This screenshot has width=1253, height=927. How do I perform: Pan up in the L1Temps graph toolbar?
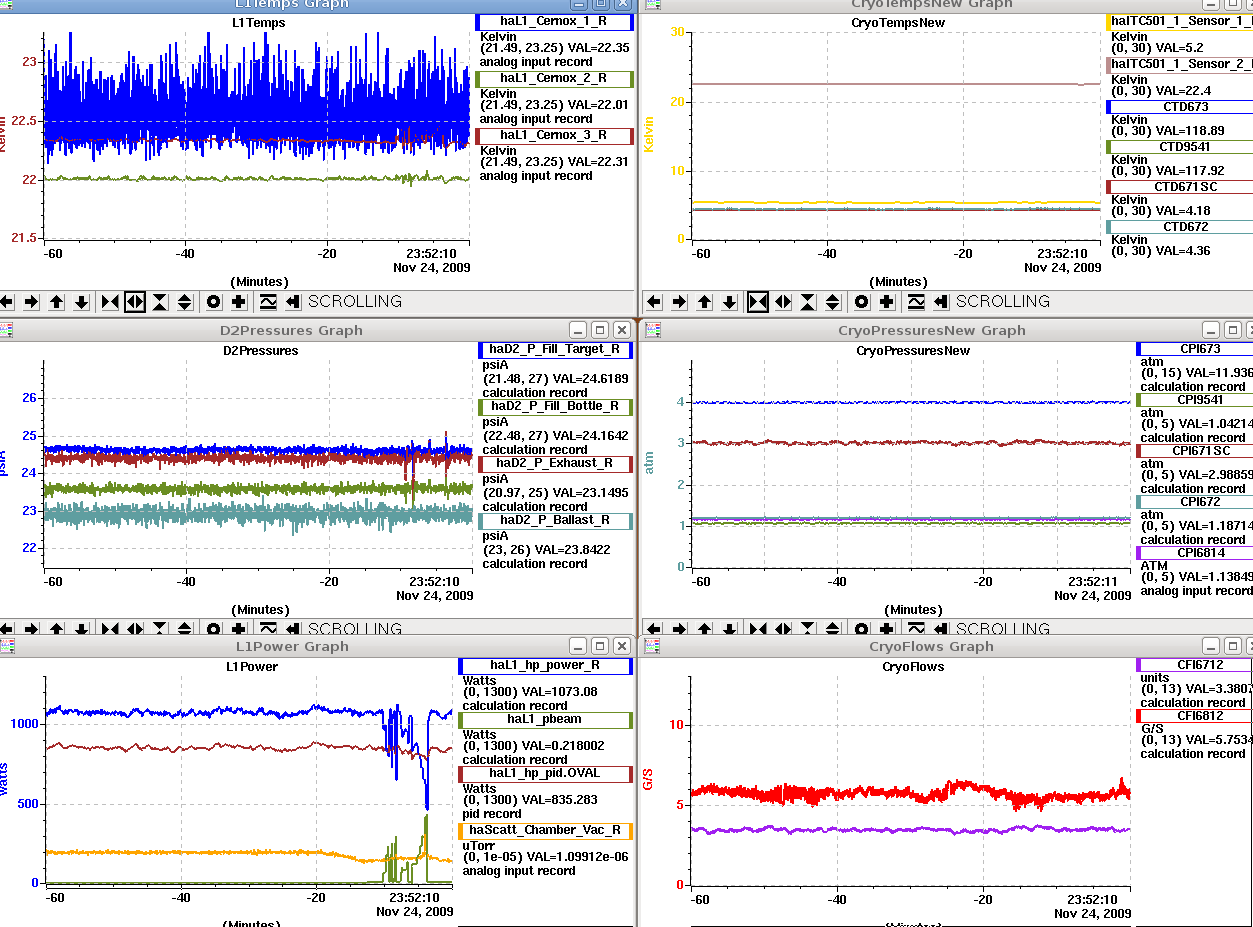56,301
